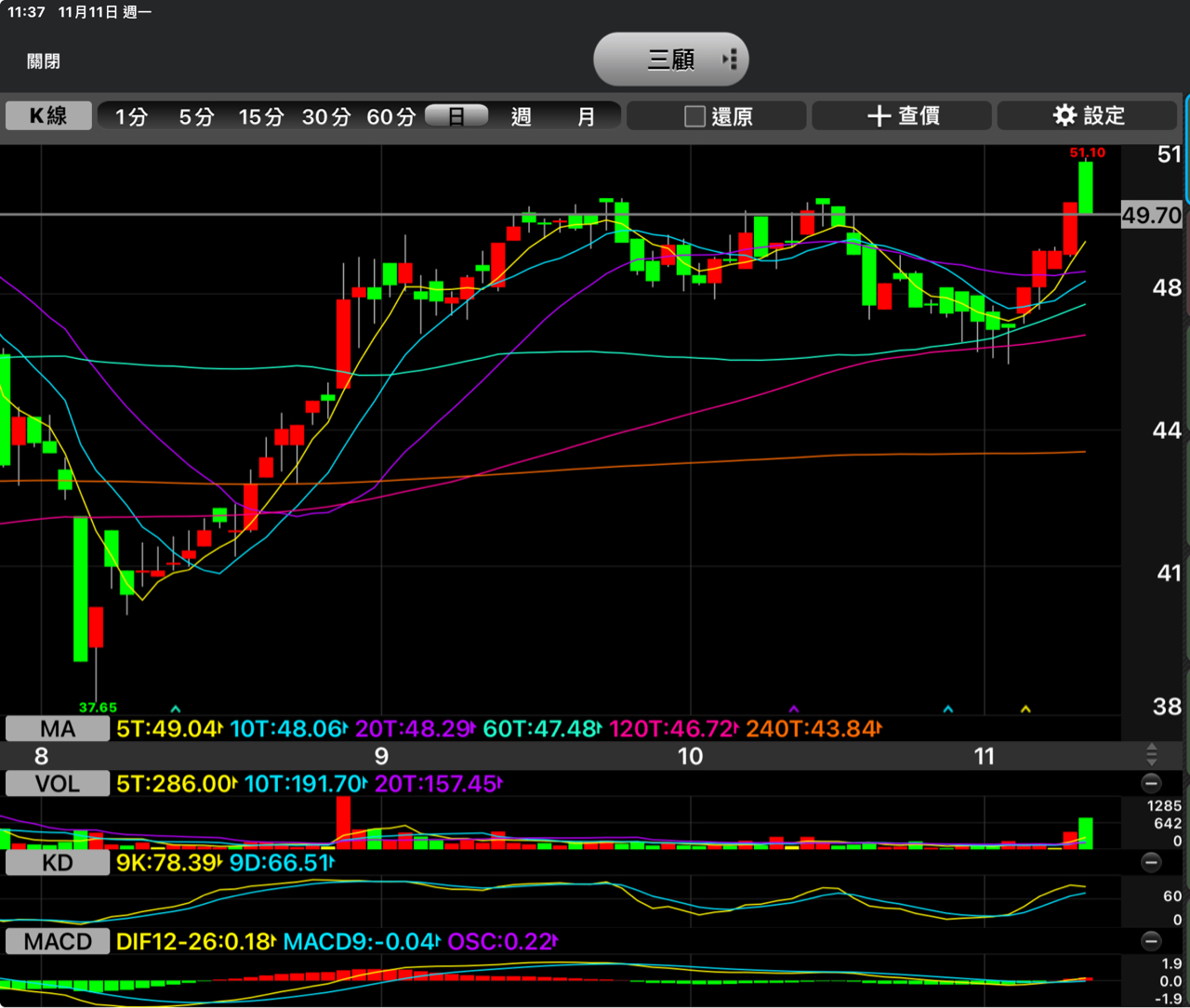Open the 設定 gear settings

pyautogui.click(x=1088, y=115)
